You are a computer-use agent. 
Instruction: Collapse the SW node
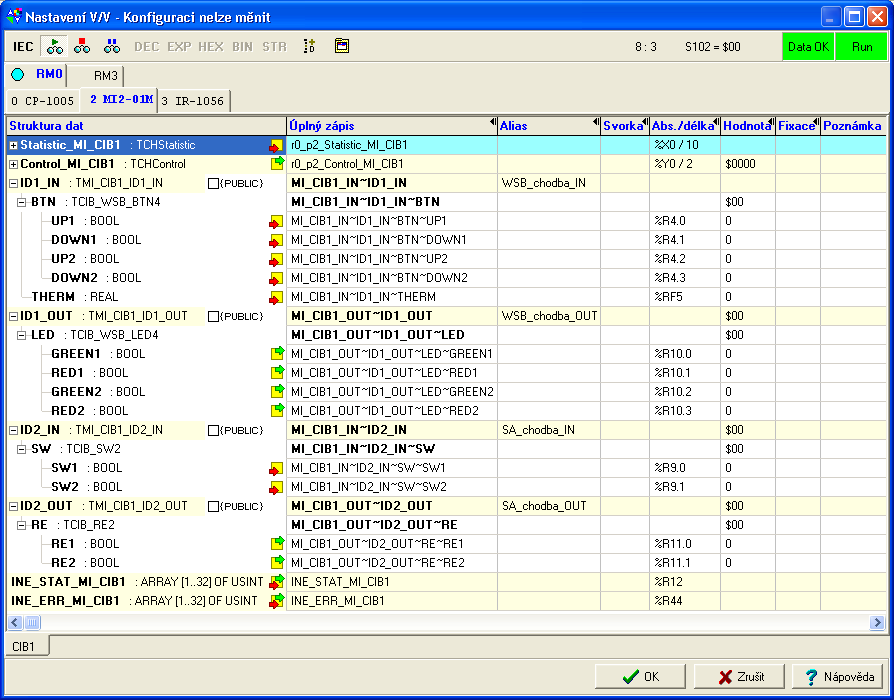[22, 449]
